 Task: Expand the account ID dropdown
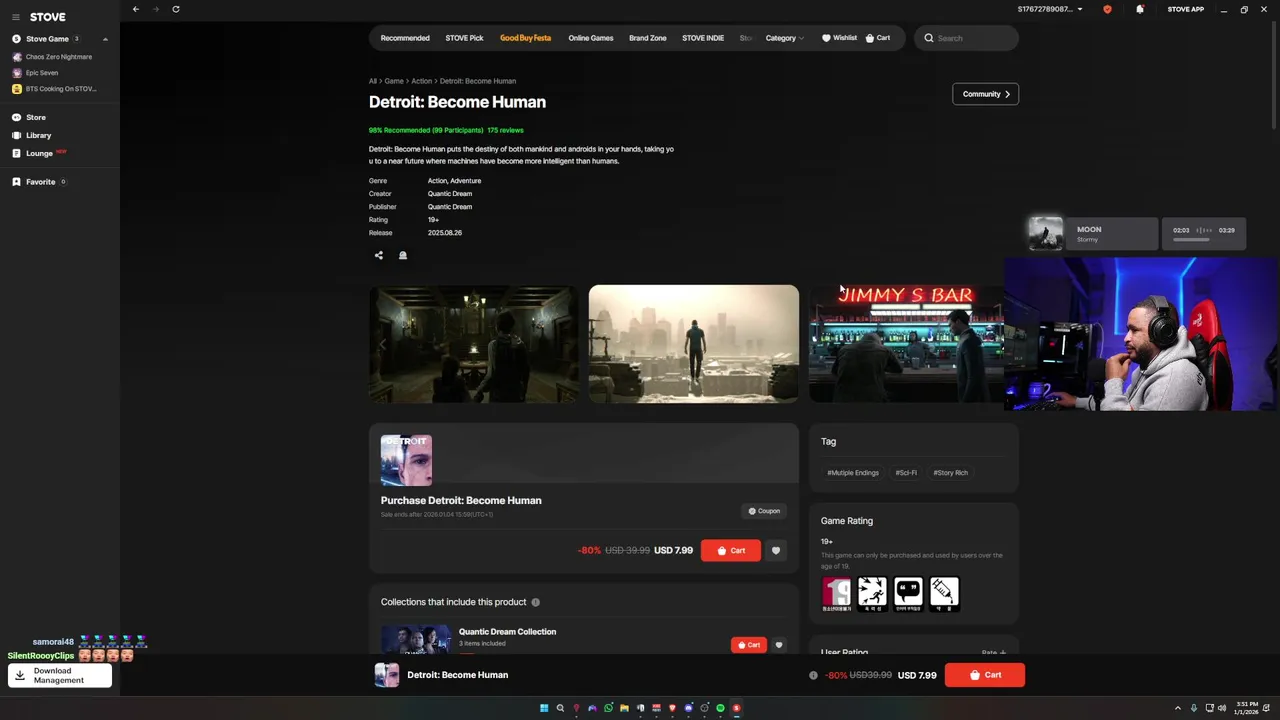pos(1050,9)
